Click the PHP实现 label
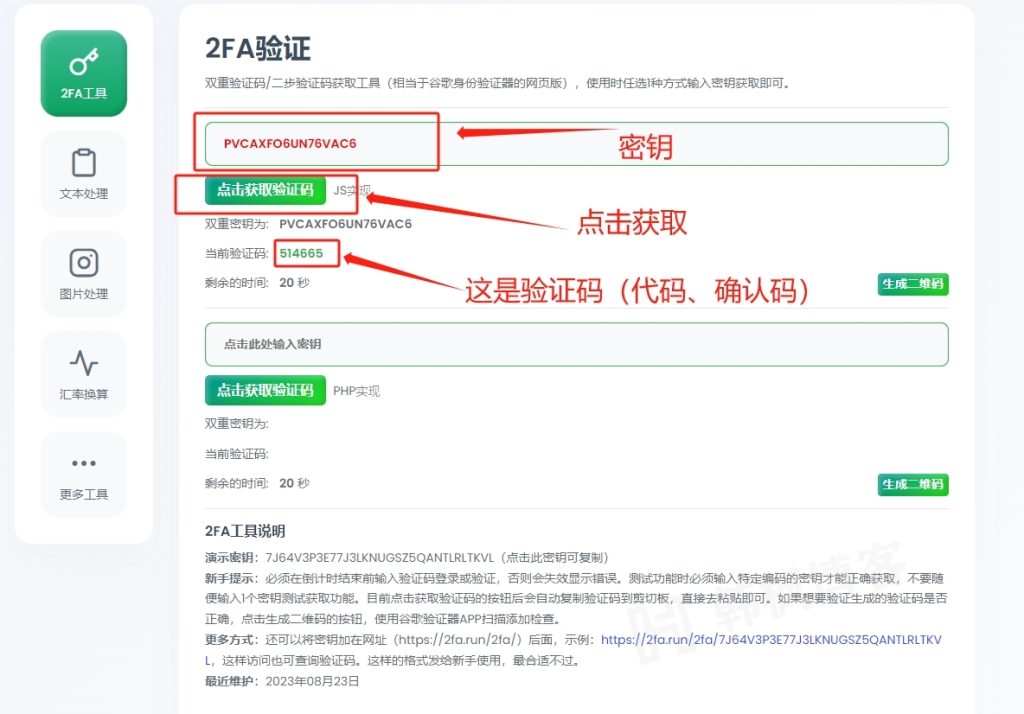 (x=356, y=391)
